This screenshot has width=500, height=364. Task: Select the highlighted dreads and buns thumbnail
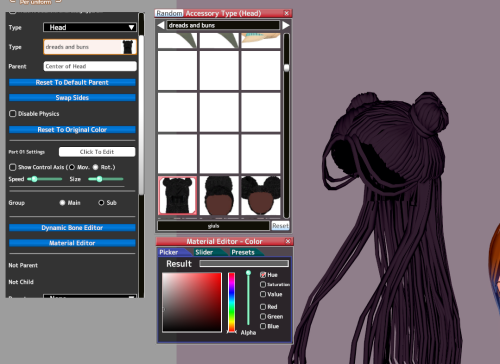178,196
